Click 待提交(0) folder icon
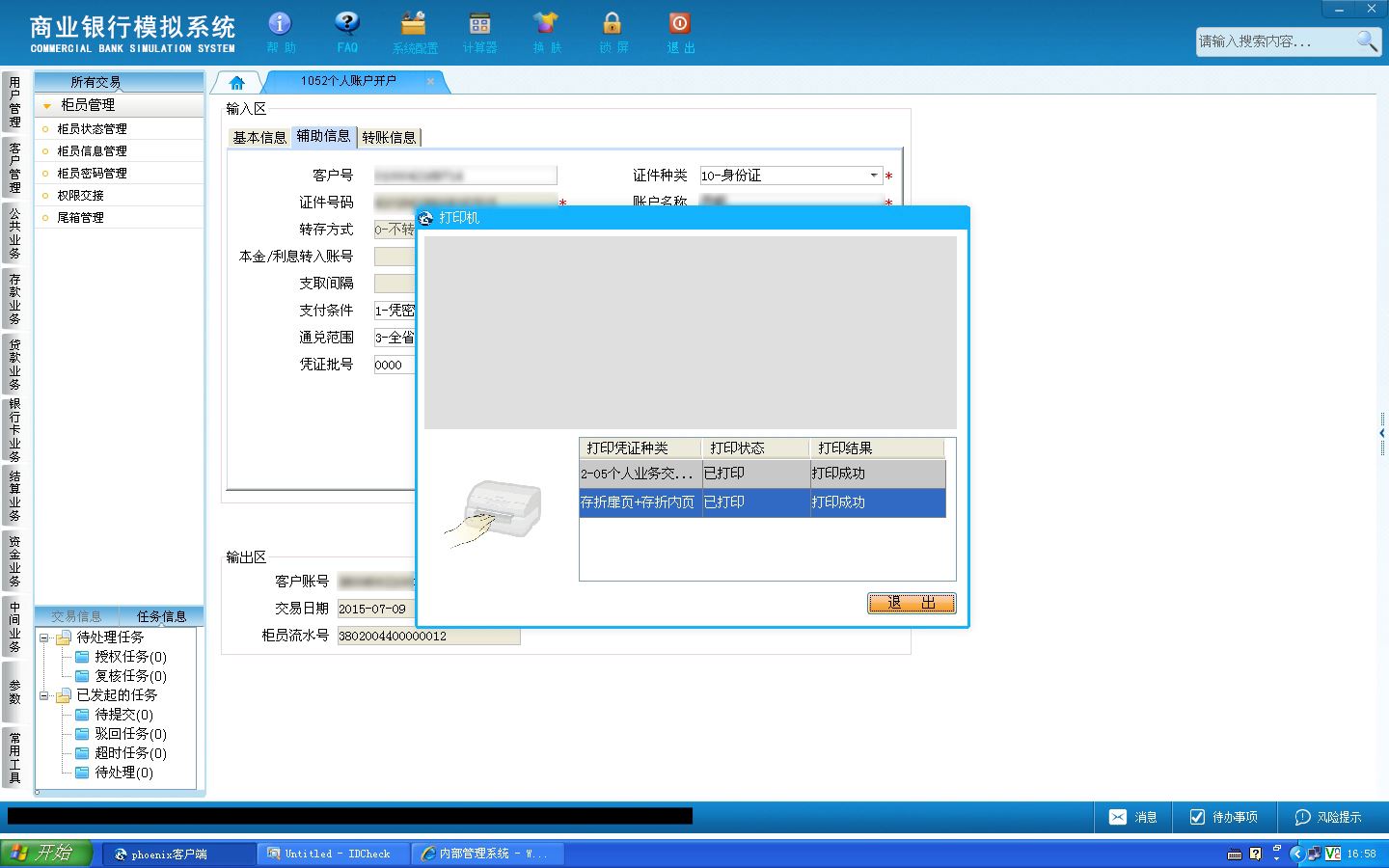 (x=83, y=715)
